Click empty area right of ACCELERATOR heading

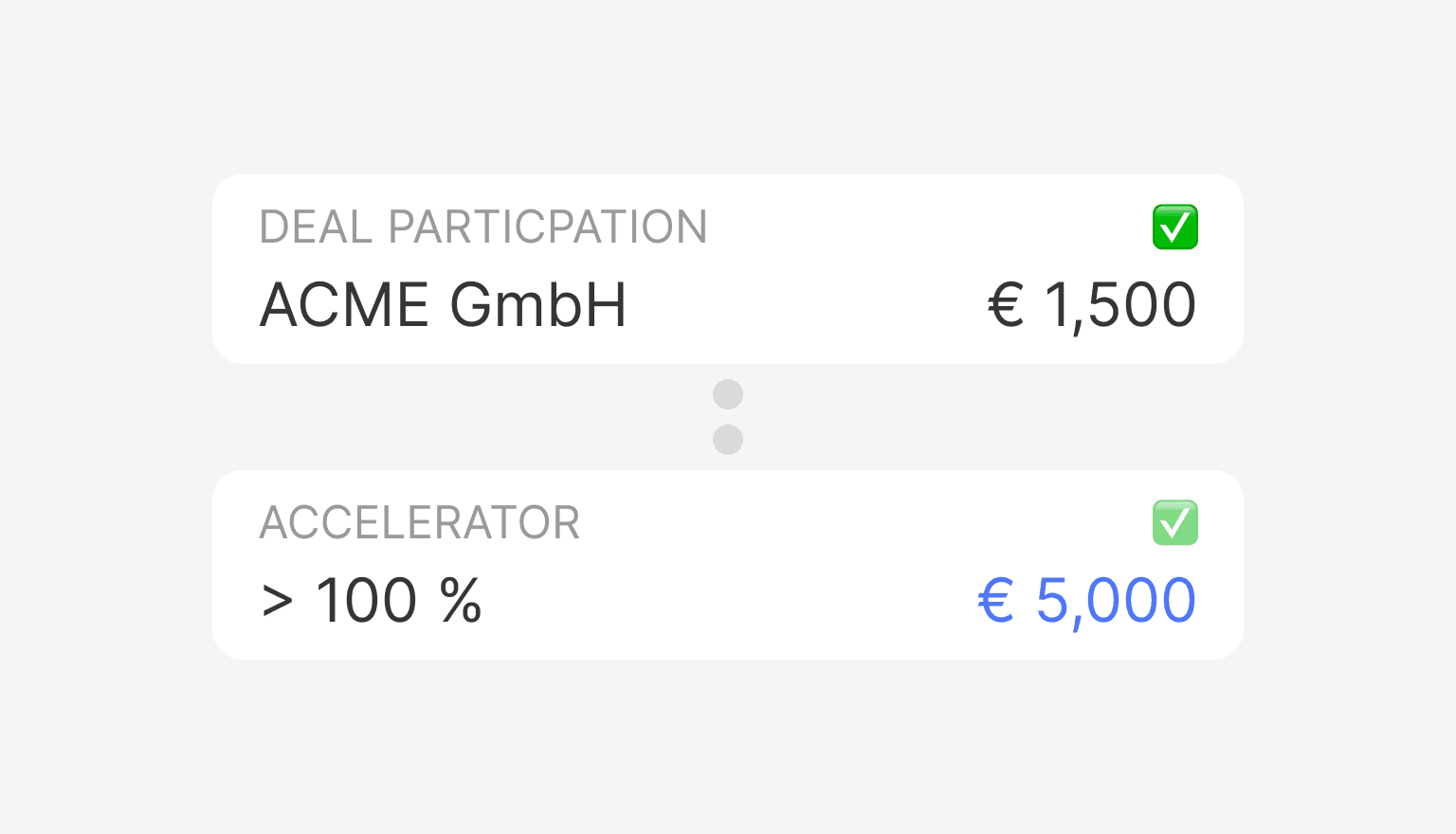[x=863, y=523]
